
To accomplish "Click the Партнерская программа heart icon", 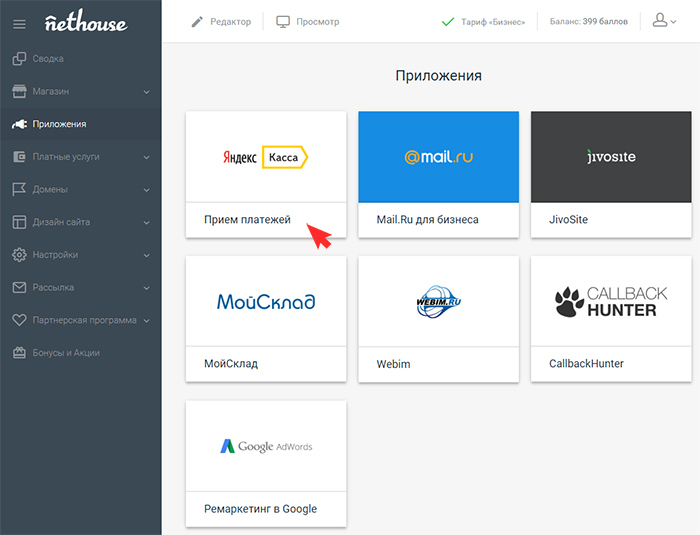I will [19, 320].
